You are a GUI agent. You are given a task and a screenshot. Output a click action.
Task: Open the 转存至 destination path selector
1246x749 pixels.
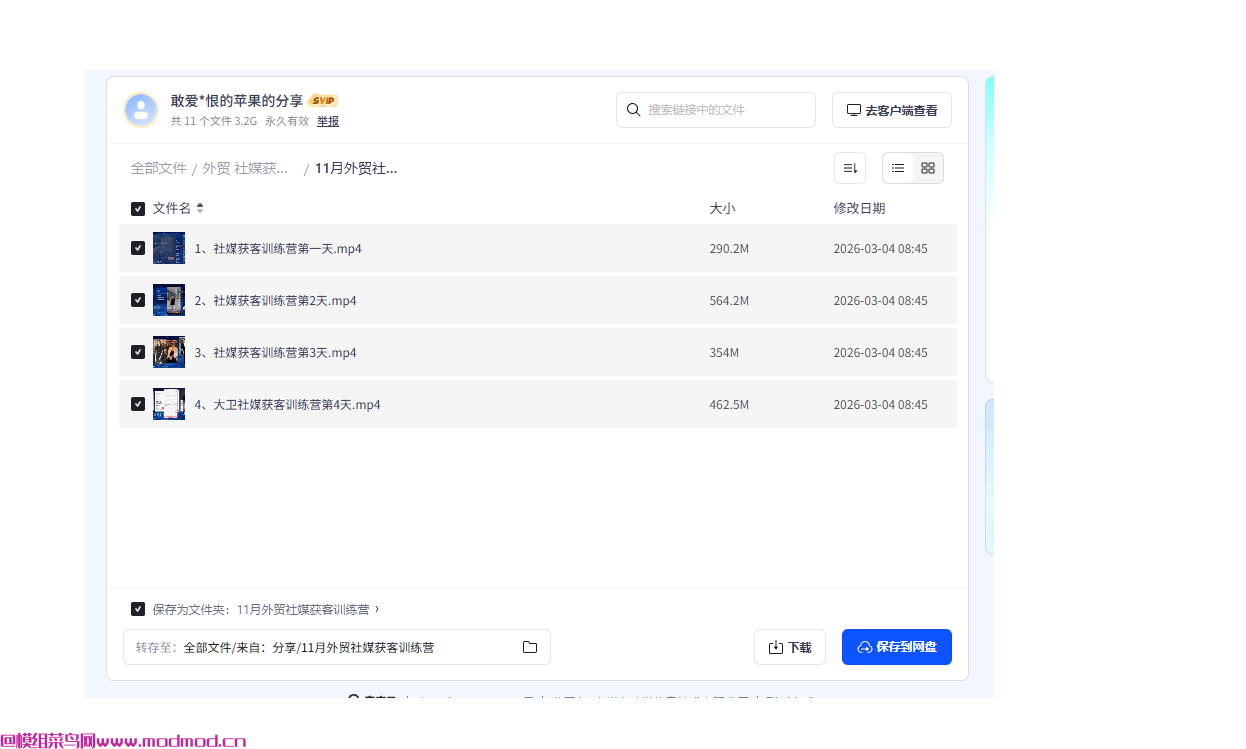click(x=336, y=647)
